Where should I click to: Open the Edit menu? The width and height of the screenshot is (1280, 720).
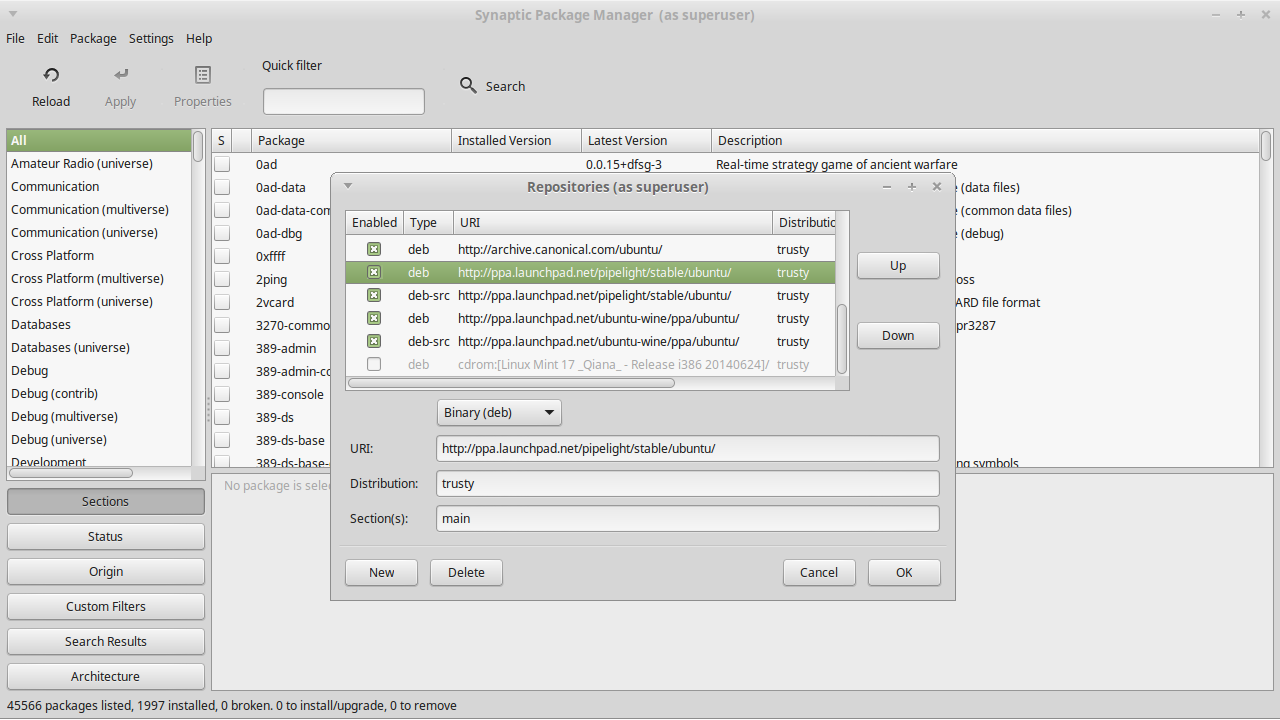(48, 38)
